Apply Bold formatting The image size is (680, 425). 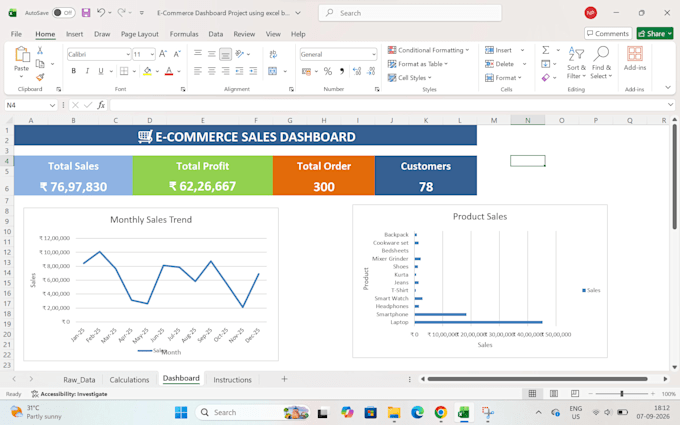click(74, 71)
